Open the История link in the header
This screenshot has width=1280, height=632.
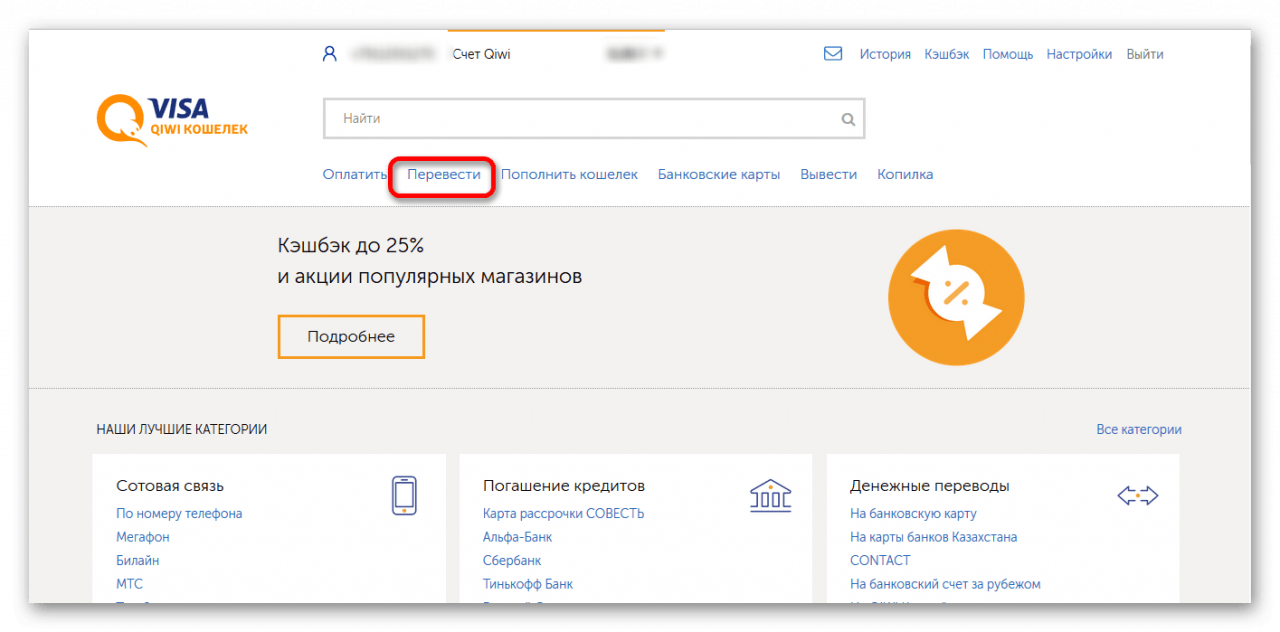point(885,54)
